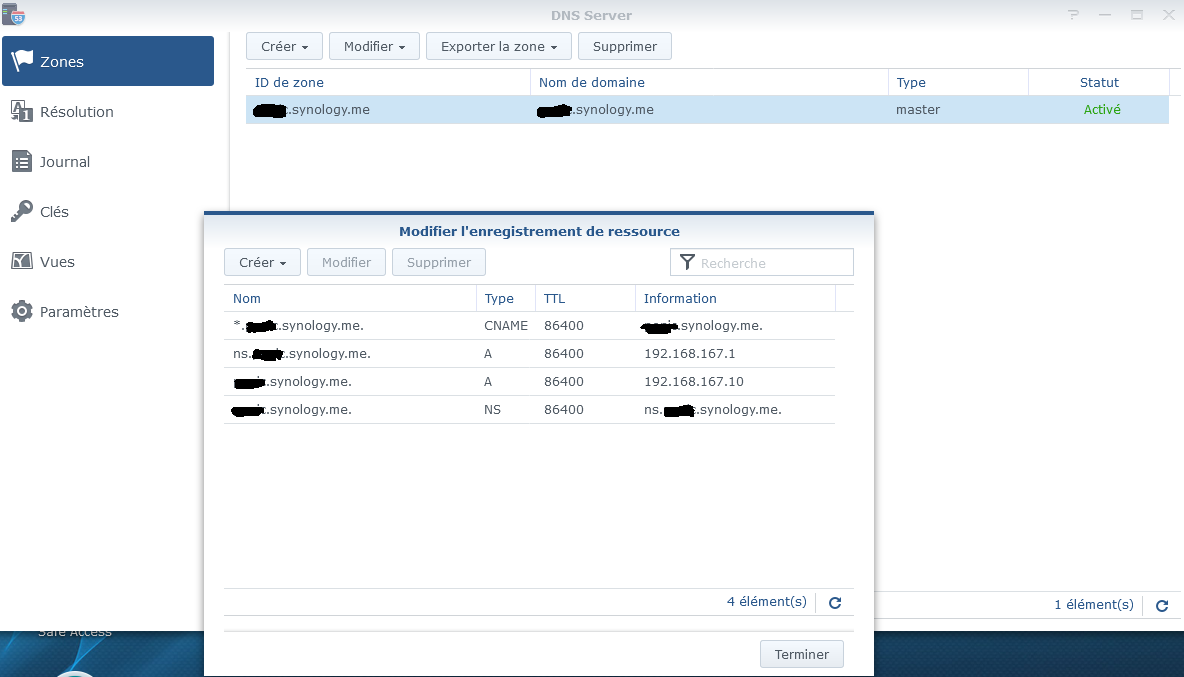Viewport: 1184px width, 677px height.
Task: Click the Résolution icon in sidebar
Action: [x=22, y=111]
